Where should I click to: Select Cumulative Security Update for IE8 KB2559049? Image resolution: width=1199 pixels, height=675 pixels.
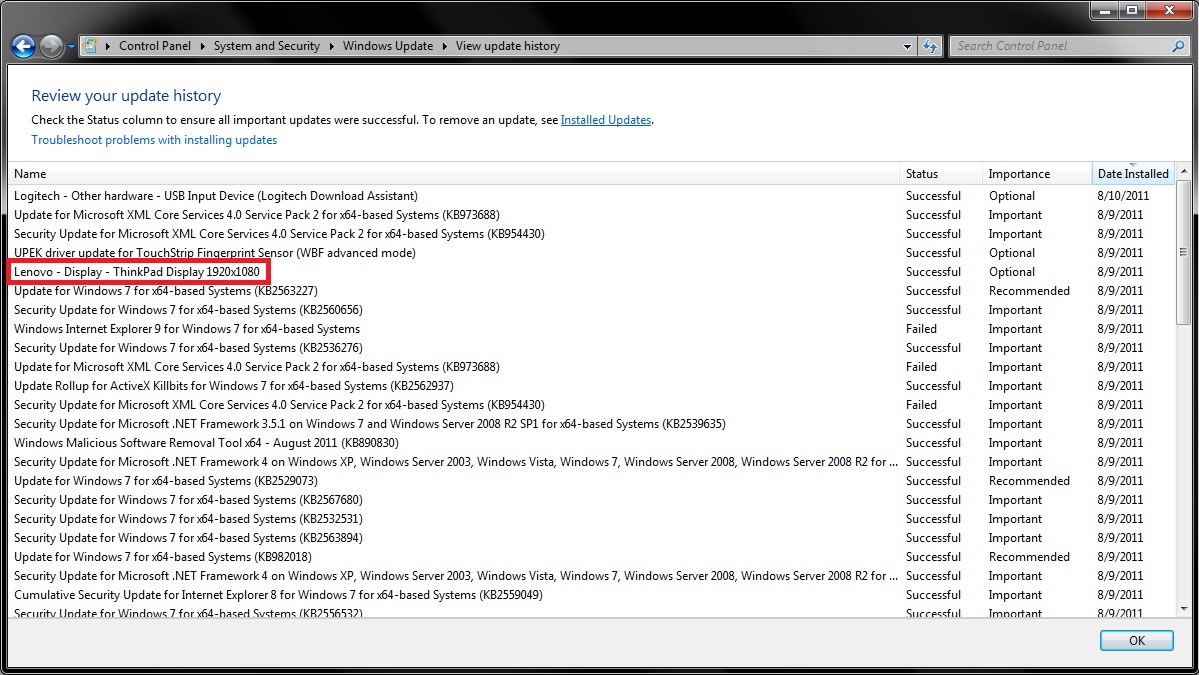tap(592, 595)
